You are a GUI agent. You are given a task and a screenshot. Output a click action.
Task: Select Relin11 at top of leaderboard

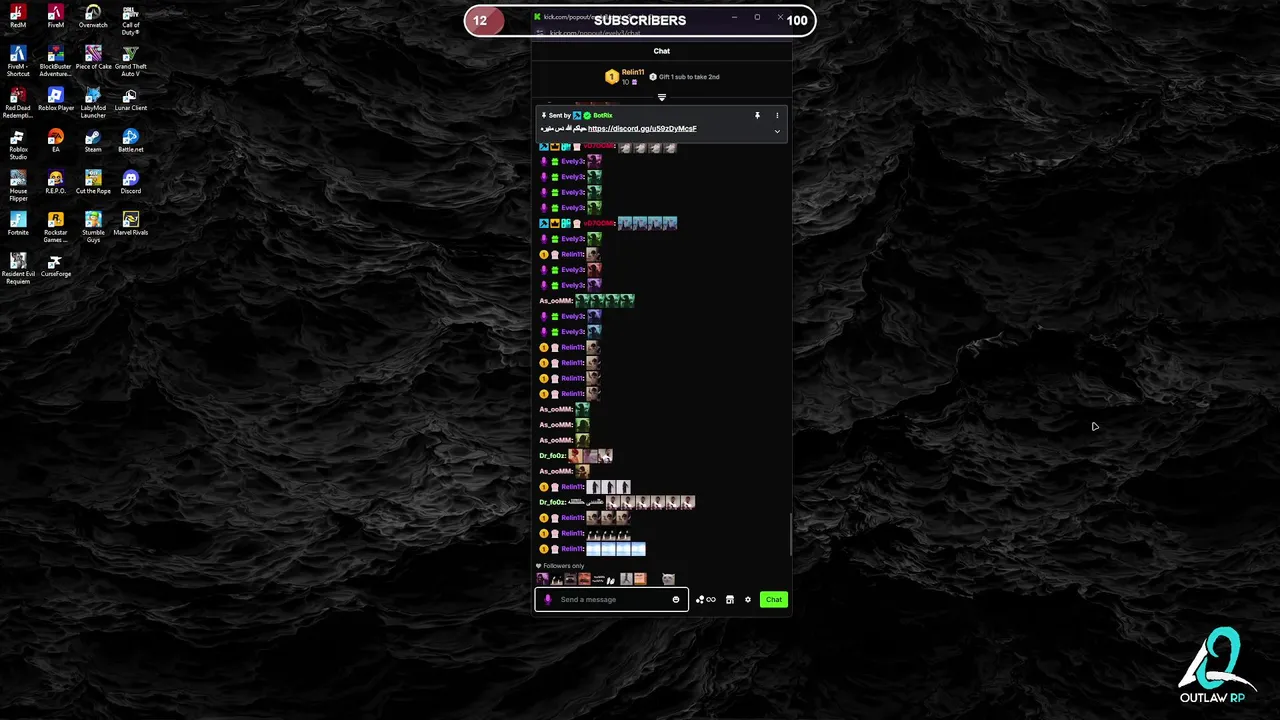click(x=633, y=72)
